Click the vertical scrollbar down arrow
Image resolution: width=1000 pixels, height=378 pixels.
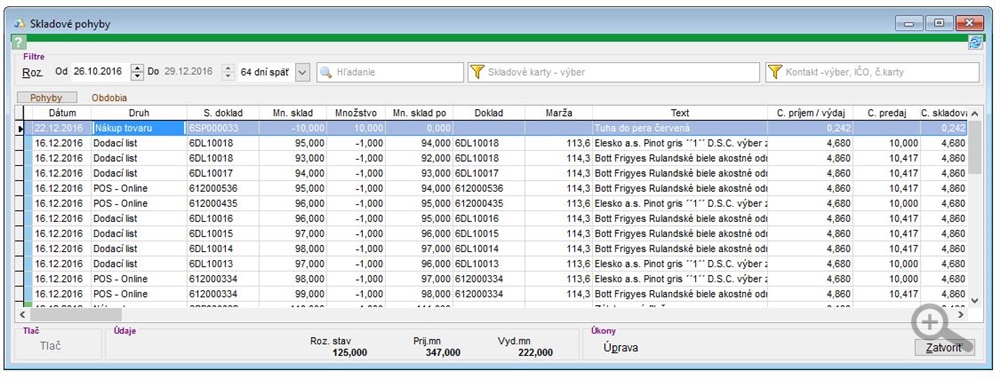(974, 300)
